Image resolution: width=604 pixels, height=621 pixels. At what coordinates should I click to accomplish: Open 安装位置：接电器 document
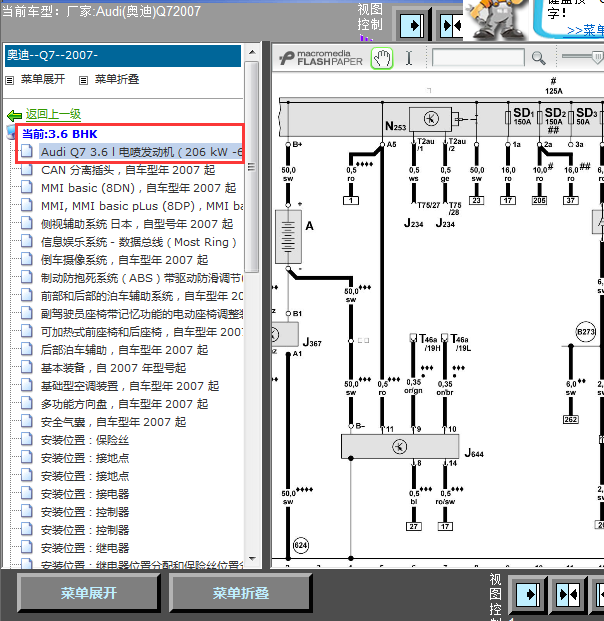click(x=85, y=494)
